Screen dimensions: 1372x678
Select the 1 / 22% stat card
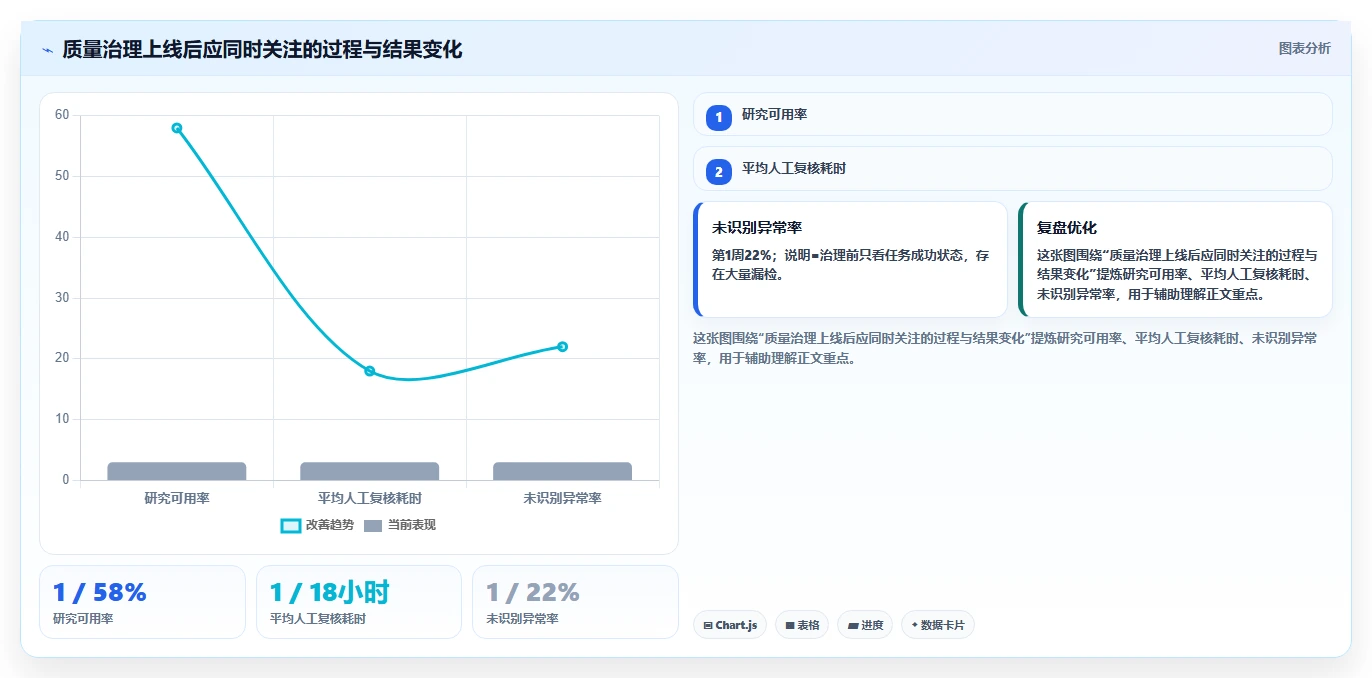[575, 602]
